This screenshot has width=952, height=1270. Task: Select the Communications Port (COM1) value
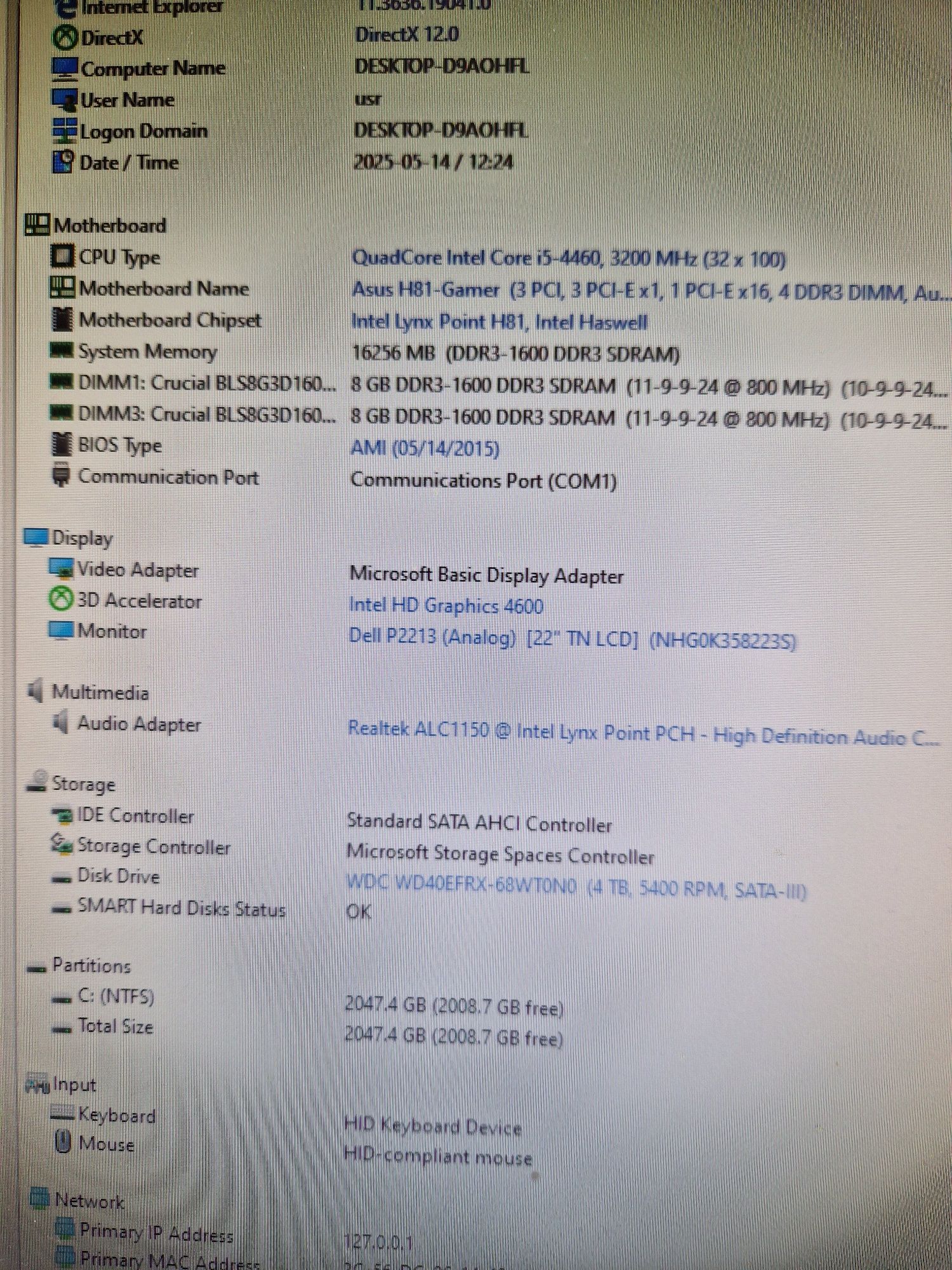click(x=484, y=480)
